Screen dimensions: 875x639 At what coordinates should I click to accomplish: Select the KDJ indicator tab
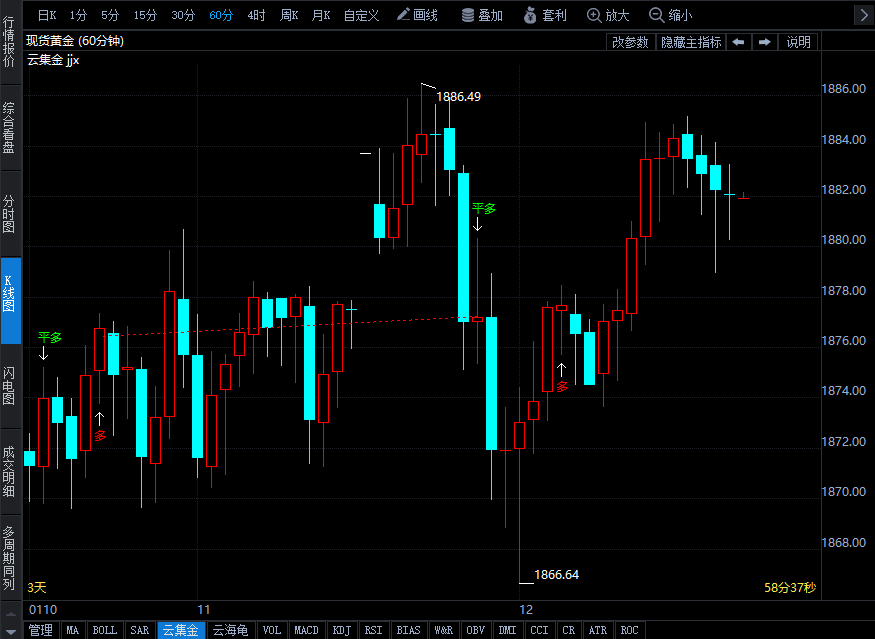(342, 630)
